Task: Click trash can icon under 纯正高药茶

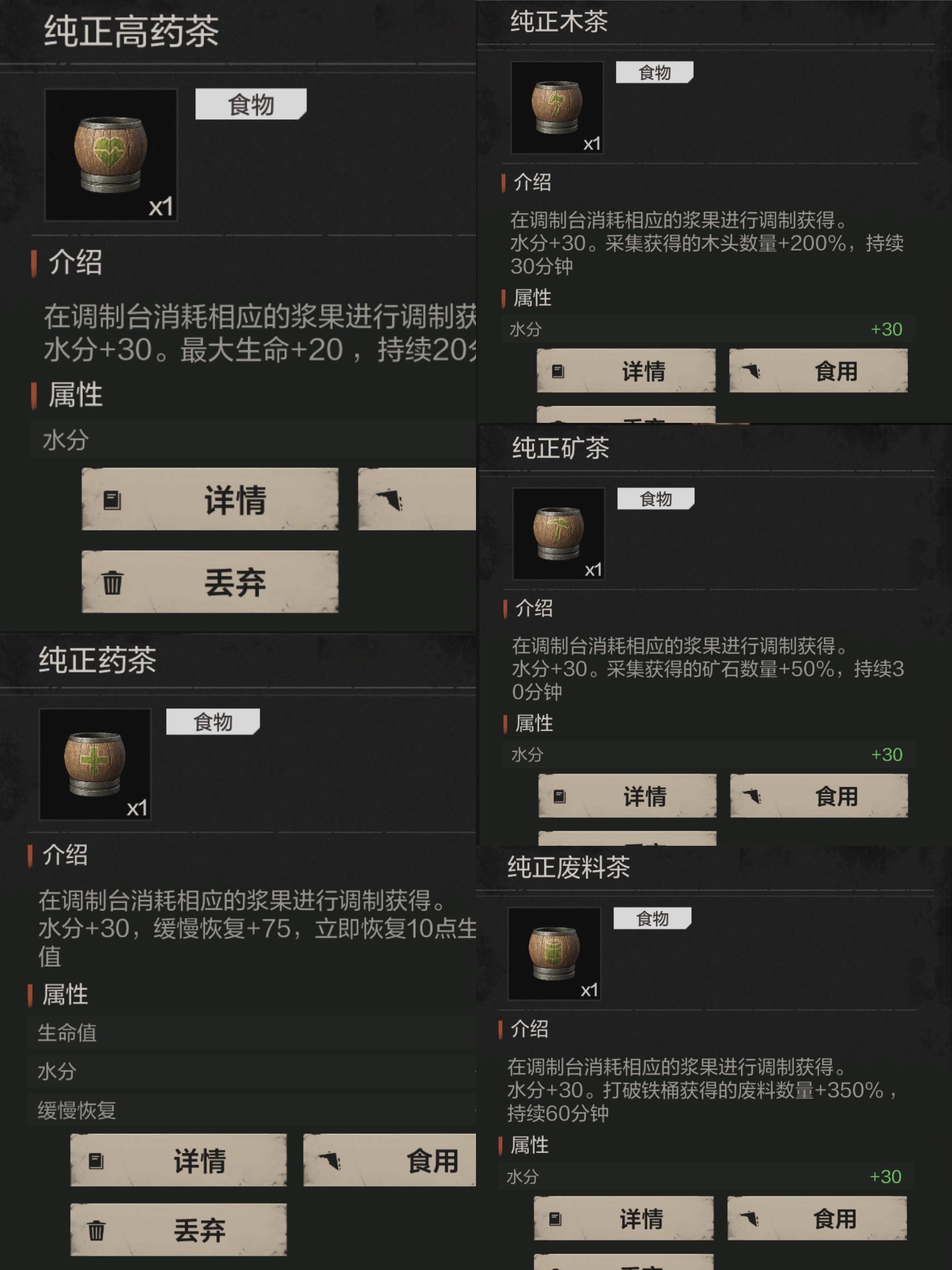Action: [112, 582]
